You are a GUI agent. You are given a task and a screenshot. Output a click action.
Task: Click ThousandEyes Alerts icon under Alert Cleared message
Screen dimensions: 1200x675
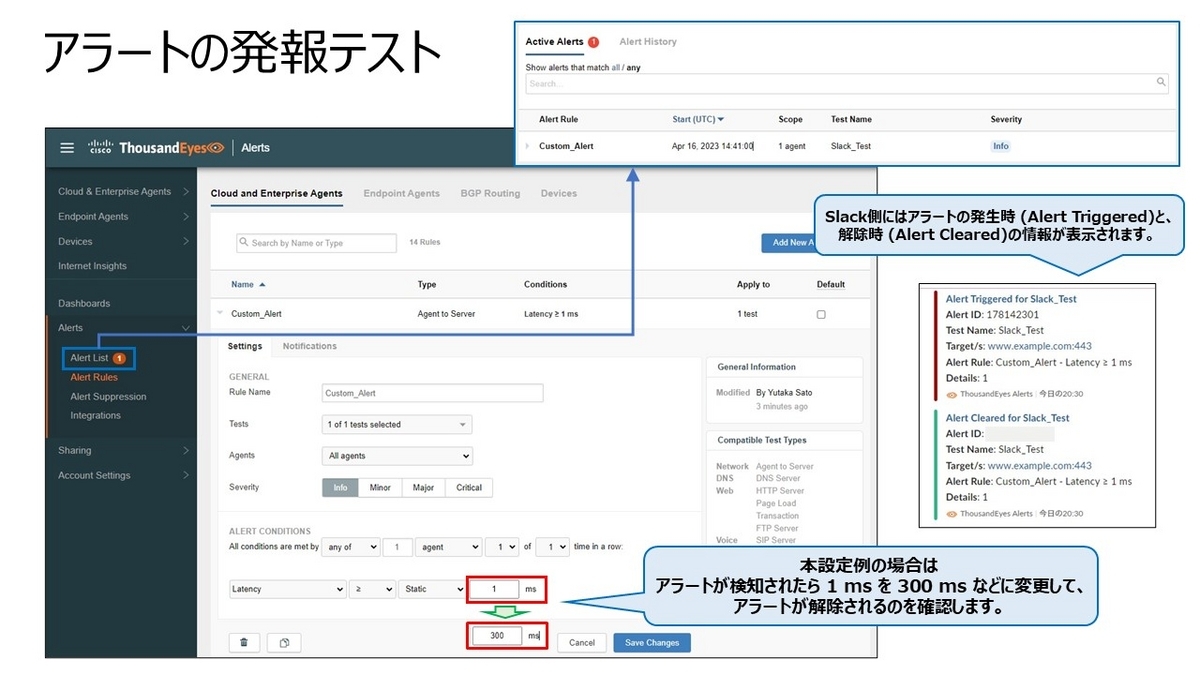(x=951, y=513)
